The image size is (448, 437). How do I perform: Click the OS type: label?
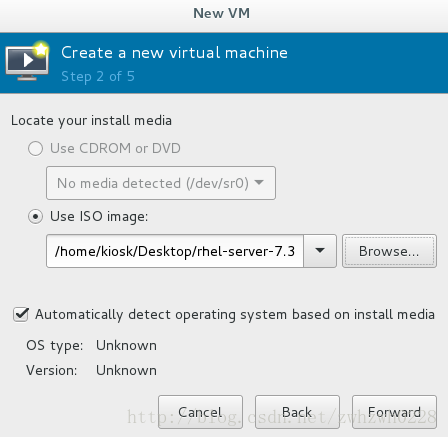pyautogui.click(x=55, y=346)
